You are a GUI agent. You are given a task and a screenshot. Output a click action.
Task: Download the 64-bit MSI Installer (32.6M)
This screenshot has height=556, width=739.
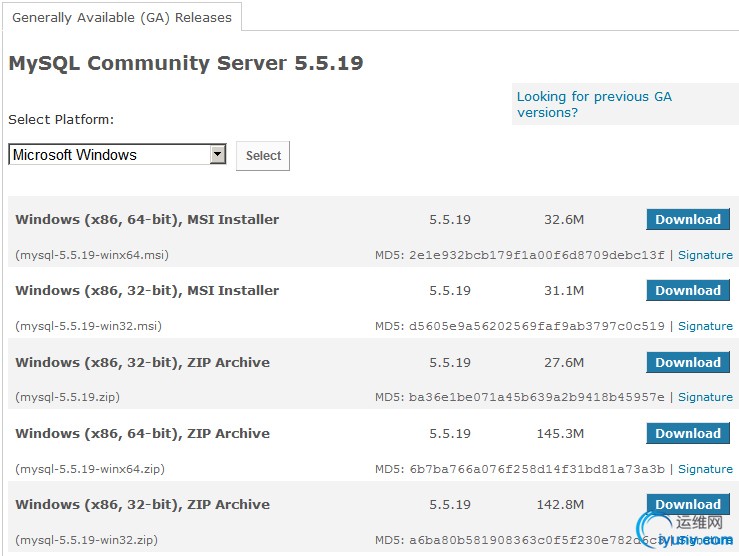(688, 220)
